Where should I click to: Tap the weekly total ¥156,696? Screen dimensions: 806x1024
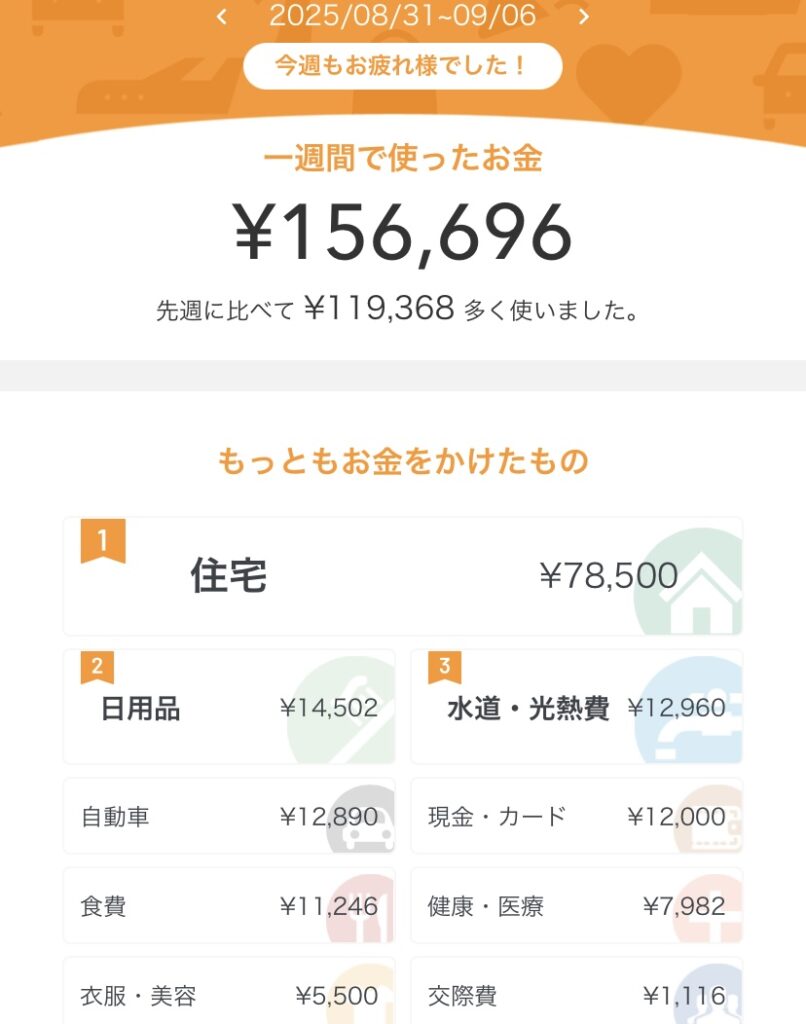(403, 232)
